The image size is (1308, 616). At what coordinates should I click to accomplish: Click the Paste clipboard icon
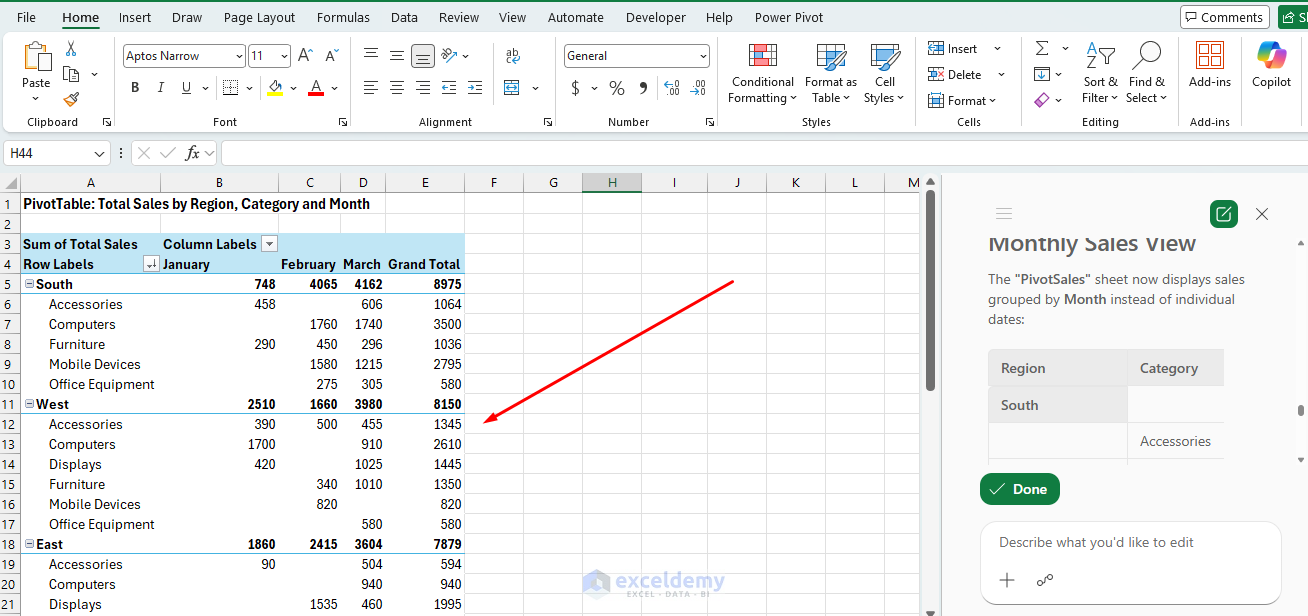[36, 58]
